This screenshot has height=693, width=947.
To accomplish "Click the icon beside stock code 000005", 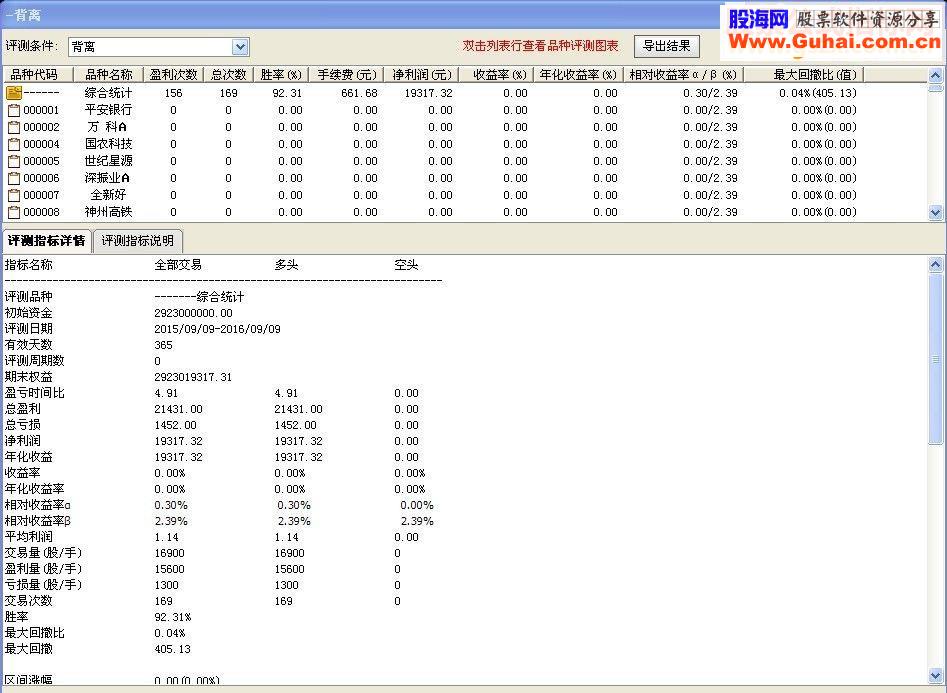I will coord(14,161).
